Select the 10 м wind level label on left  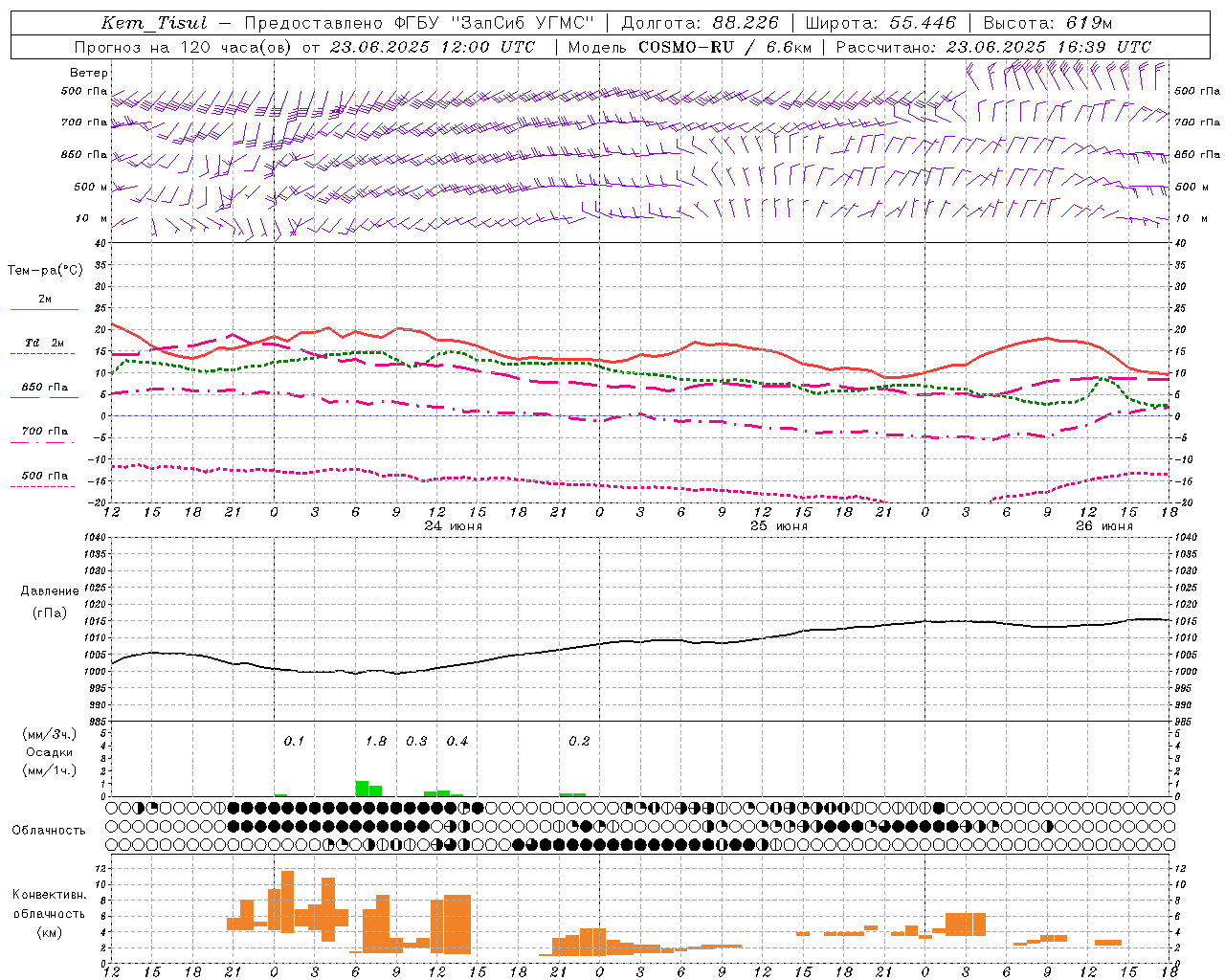click(92, 219)
